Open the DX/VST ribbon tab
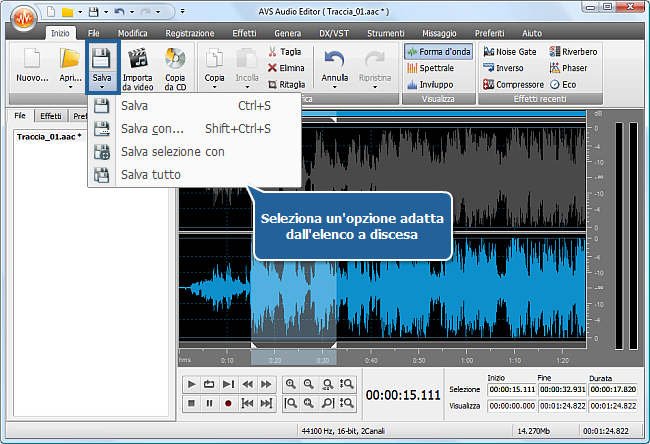This screenshot has height=444, width=650. [x=334, y=33]
